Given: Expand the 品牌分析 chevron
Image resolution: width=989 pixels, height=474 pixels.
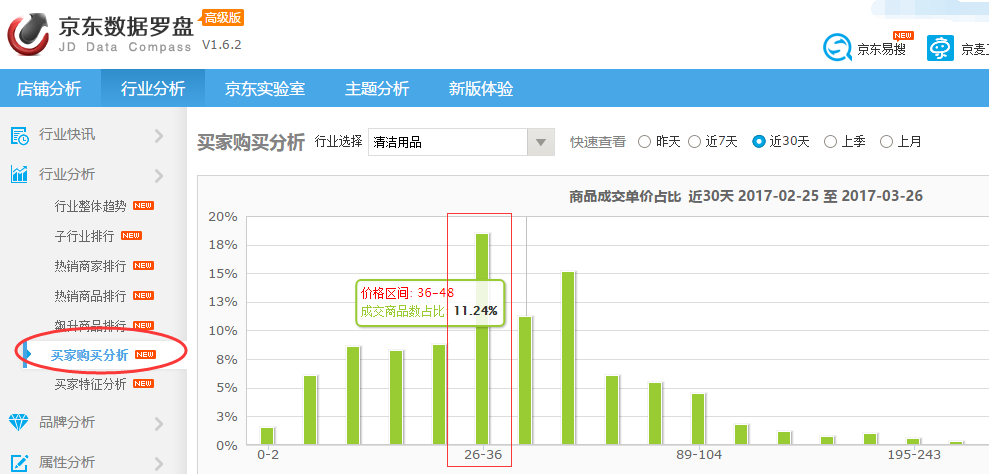Looking at the screenshot, I should point(158,424).
